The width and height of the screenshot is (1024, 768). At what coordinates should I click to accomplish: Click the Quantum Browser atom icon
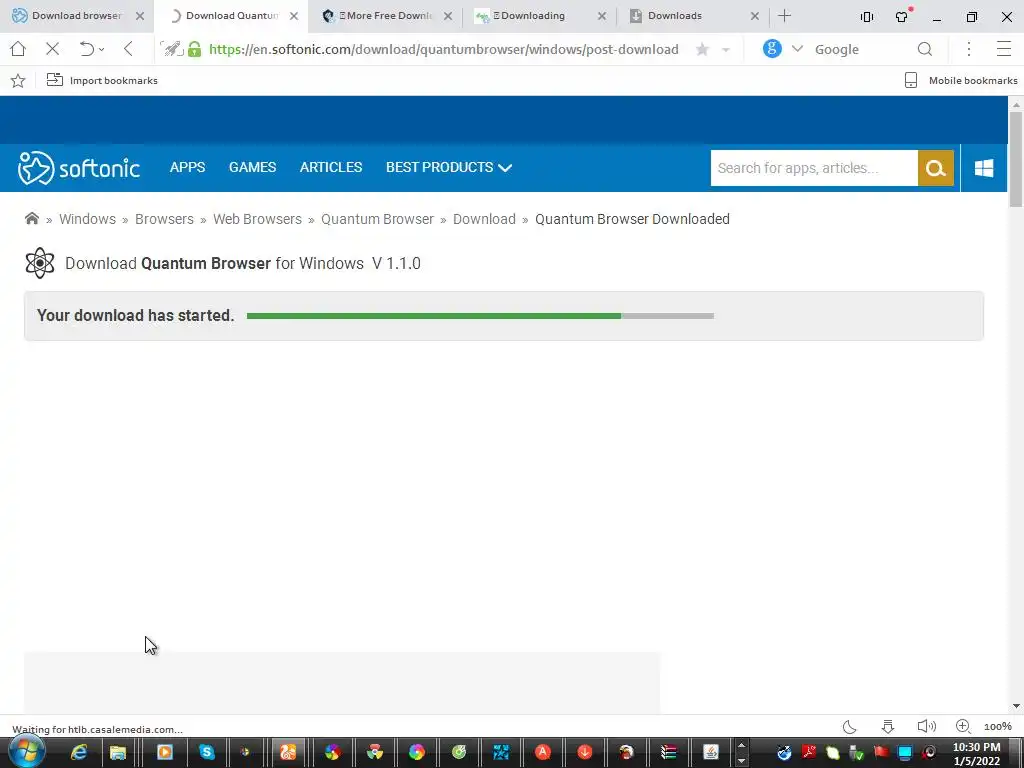(40, 263)
